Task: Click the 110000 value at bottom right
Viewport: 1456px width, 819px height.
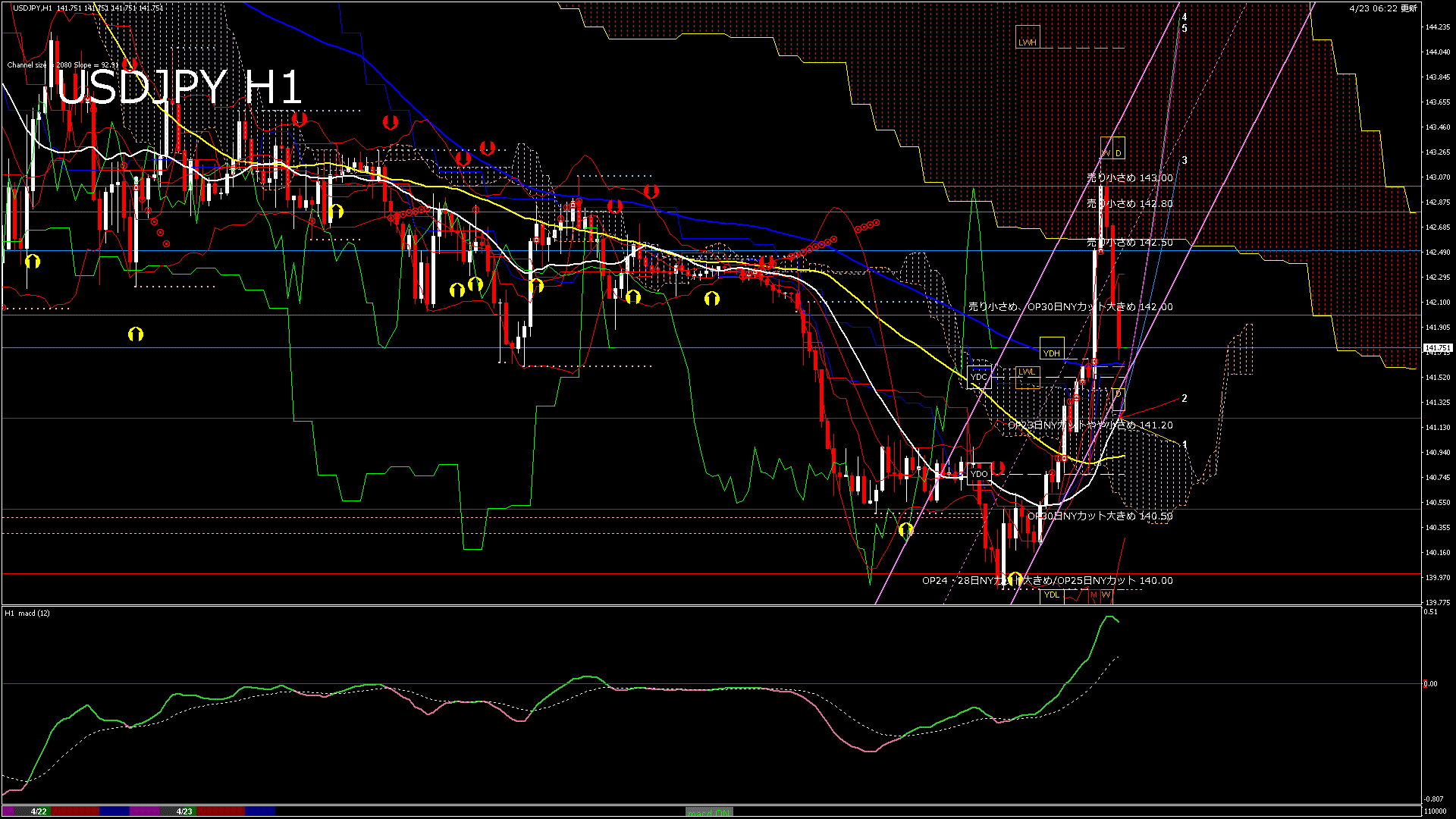Action: (x=1436, y=811)
